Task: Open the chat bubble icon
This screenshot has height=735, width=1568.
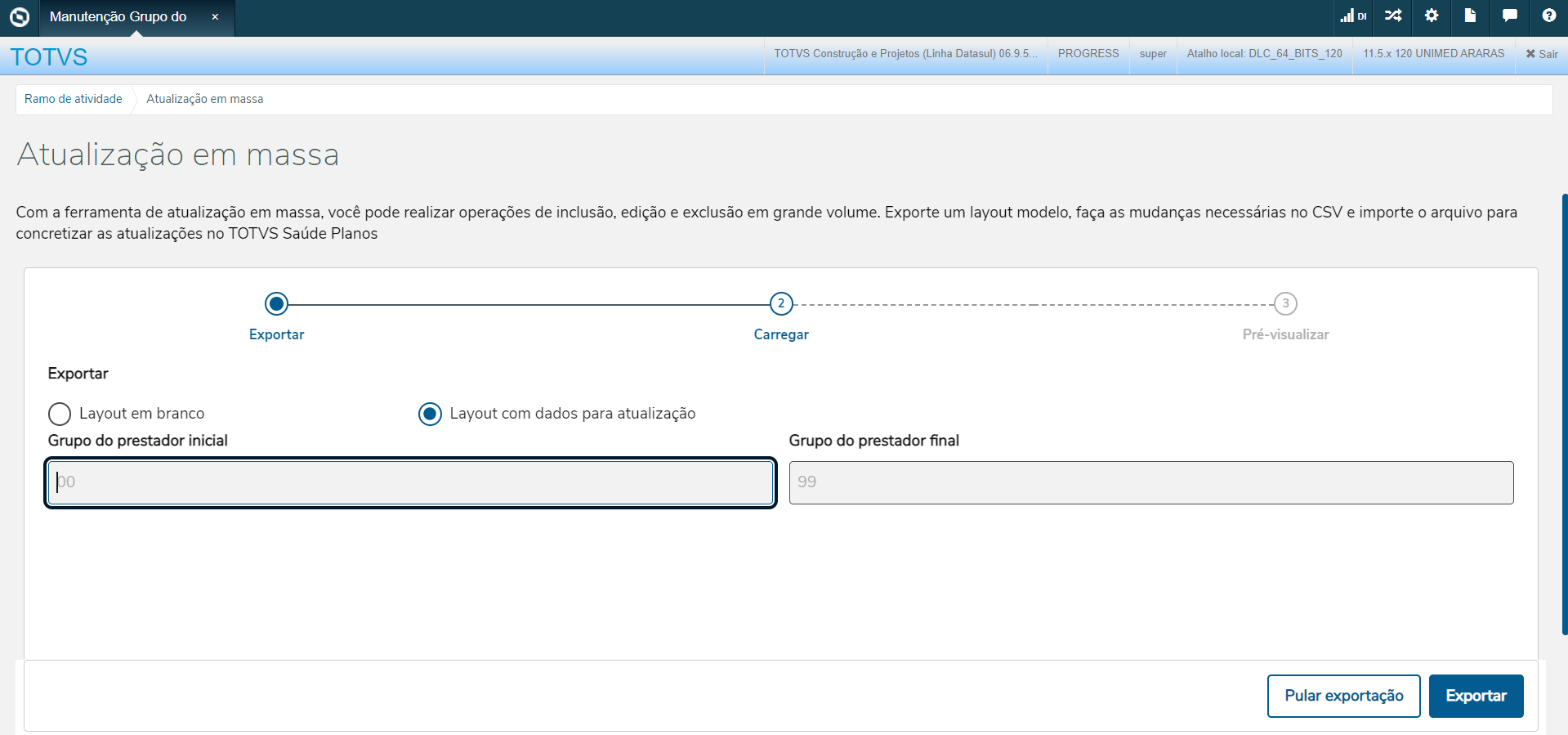Action: tap(1509, 16)
